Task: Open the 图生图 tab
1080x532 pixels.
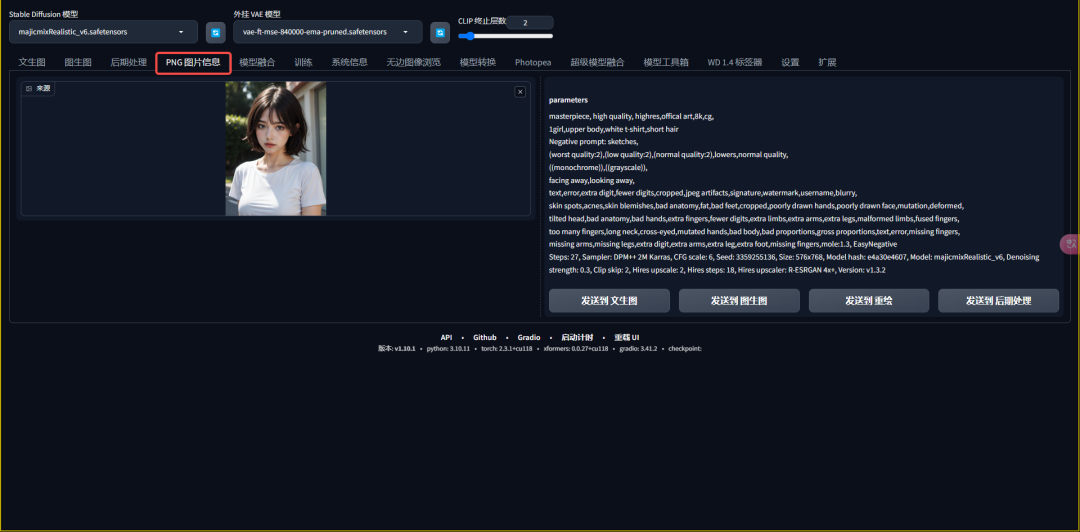Action: [78, 62]
